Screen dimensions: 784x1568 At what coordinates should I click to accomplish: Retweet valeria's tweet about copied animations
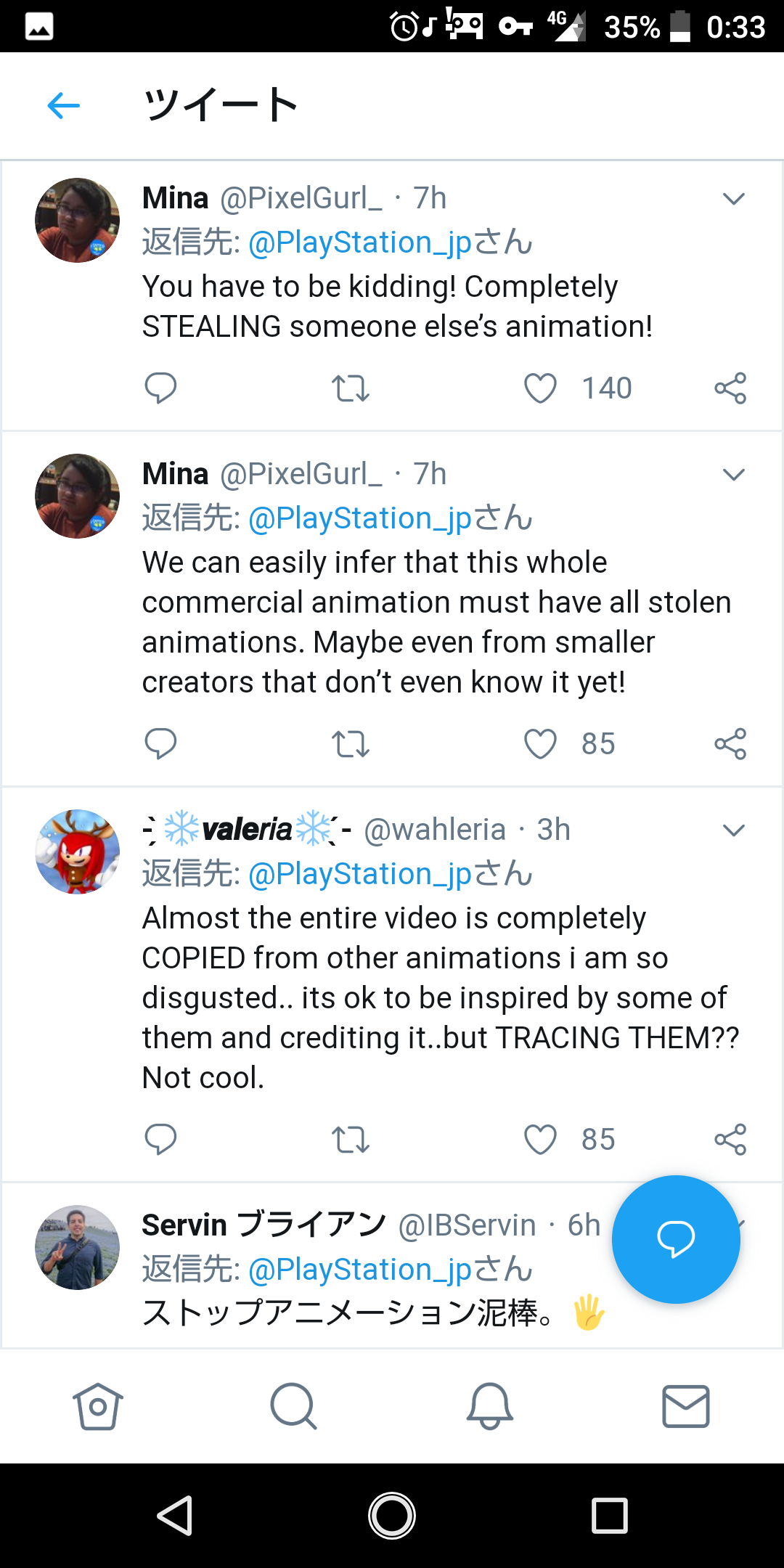351,1140
